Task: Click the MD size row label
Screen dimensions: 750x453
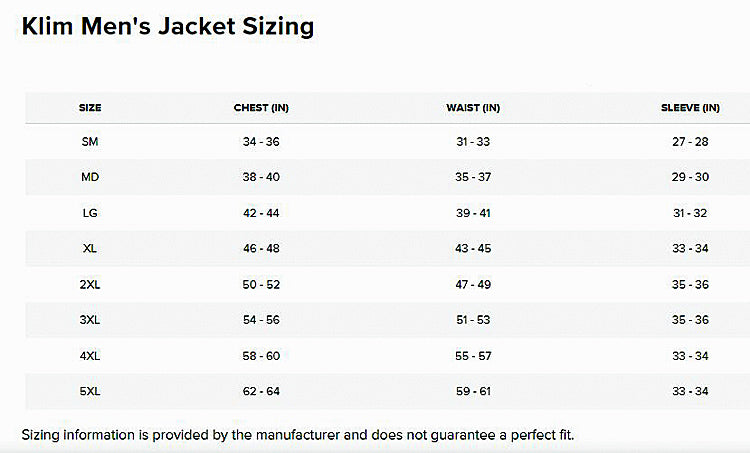Action: click(x=90, y=177)
